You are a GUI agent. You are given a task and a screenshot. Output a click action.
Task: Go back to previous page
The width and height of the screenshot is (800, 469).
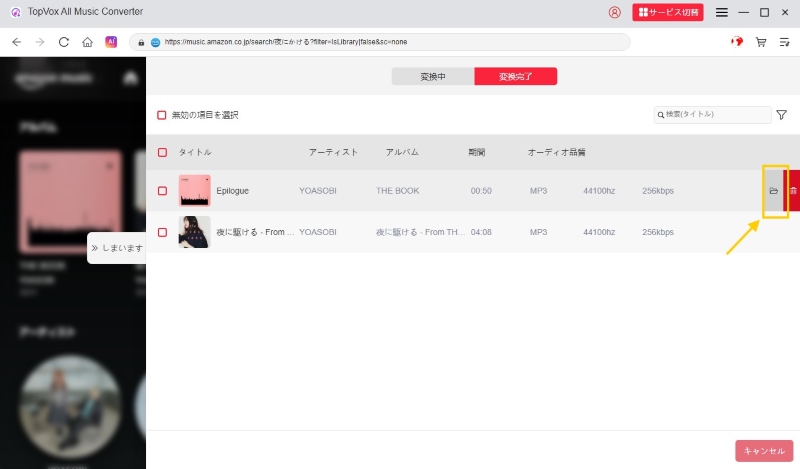[x=16, y=42]
